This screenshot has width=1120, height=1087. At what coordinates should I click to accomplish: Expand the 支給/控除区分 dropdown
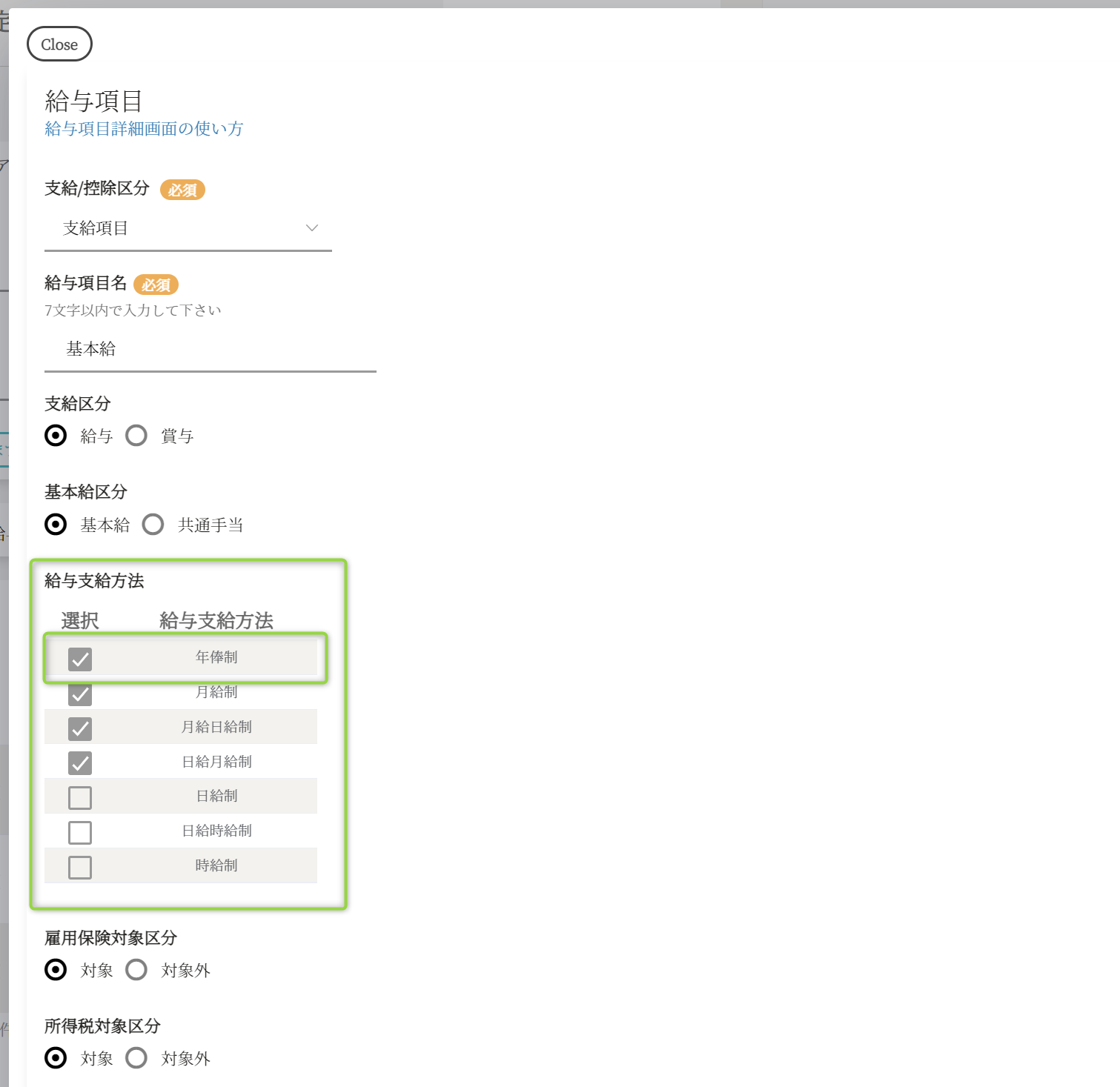click(x=188, y=228)
